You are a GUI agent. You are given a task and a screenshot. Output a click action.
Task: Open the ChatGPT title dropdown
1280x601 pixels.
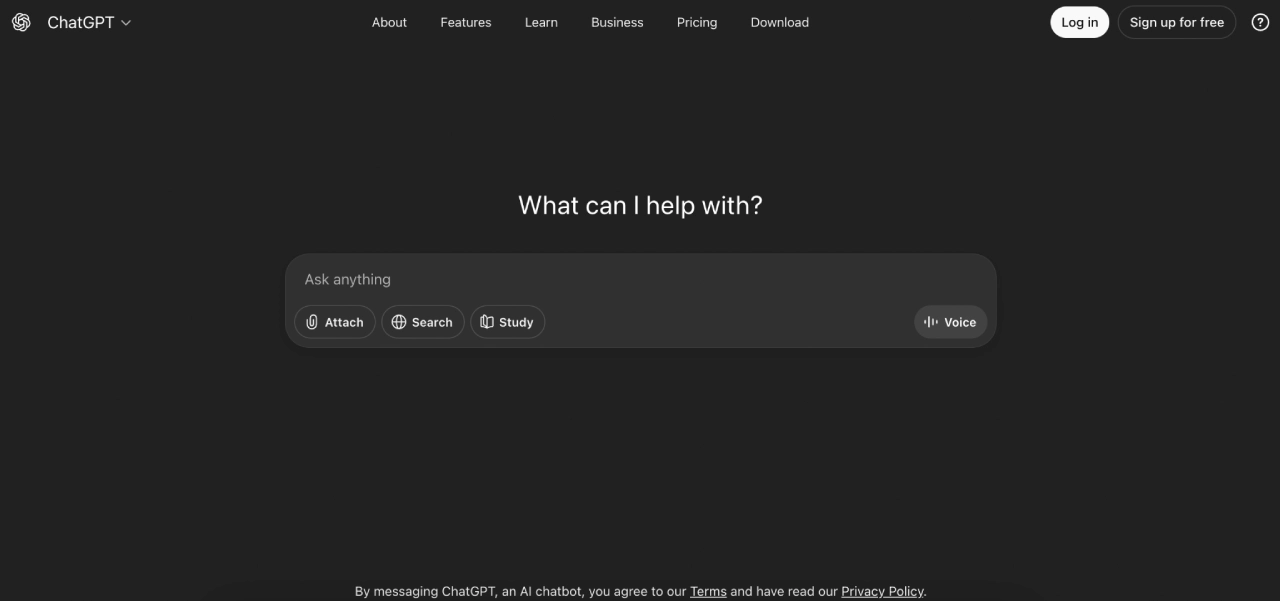pos(81,22)
